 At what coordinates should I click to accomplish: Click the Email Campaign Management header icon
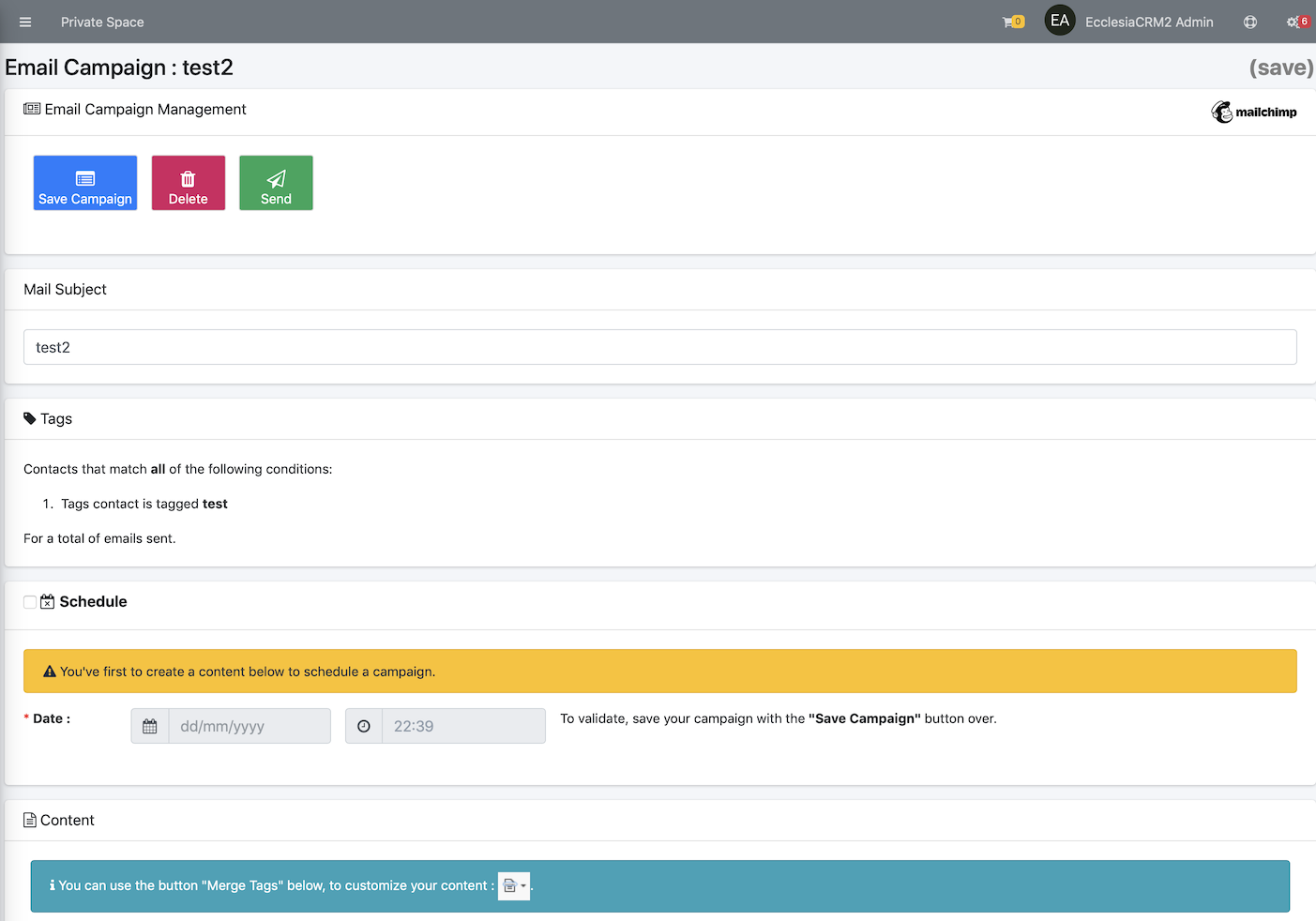pyautogui.click(x=32, y=109)
